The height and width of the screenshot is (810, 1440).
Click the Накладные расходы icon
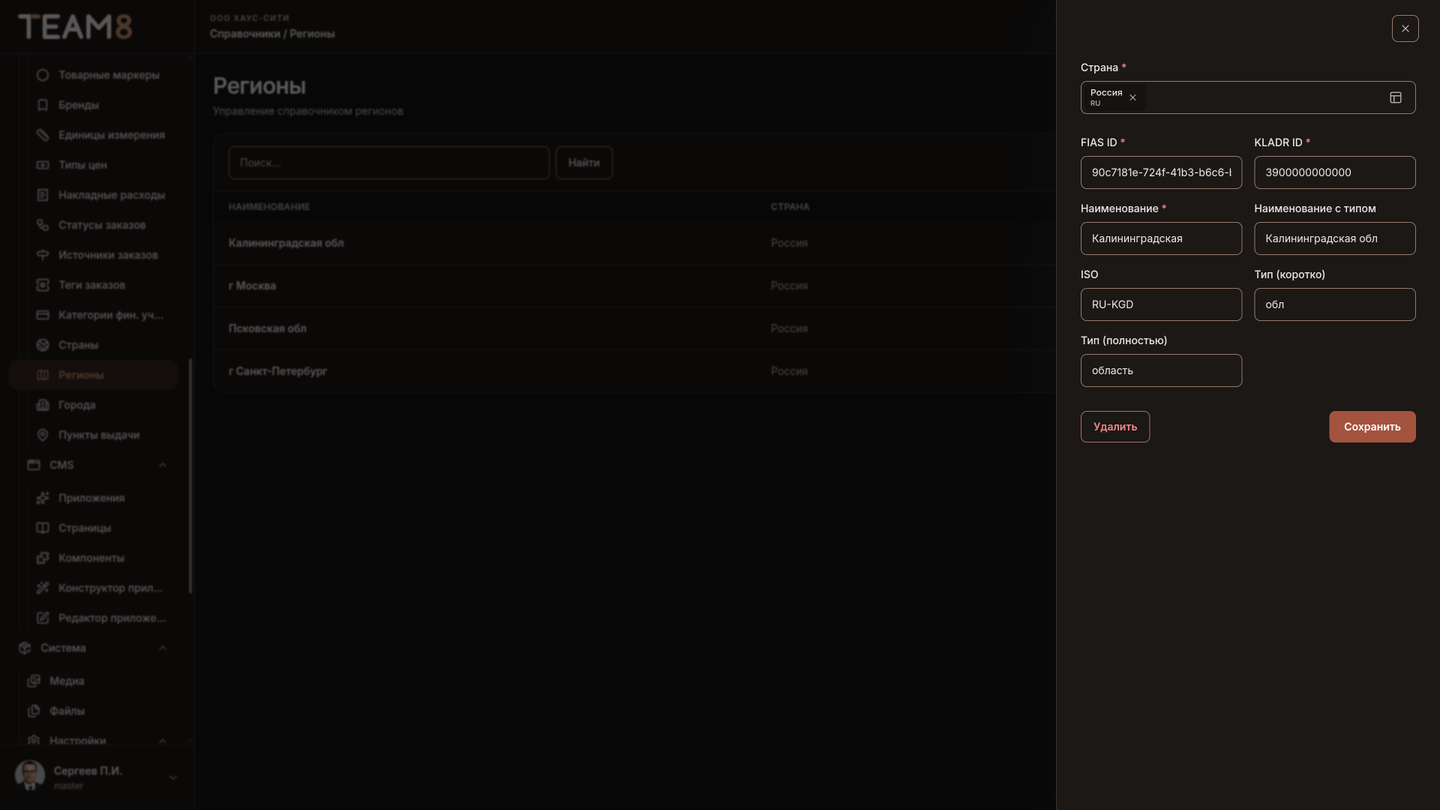(x=42, y=195)
